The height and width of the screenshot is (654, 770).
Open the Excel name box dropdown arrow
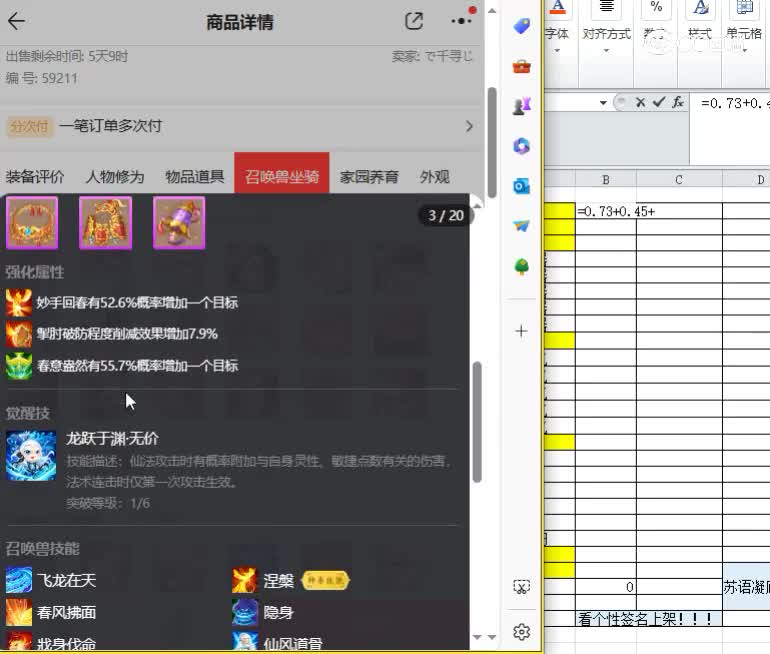603,103
